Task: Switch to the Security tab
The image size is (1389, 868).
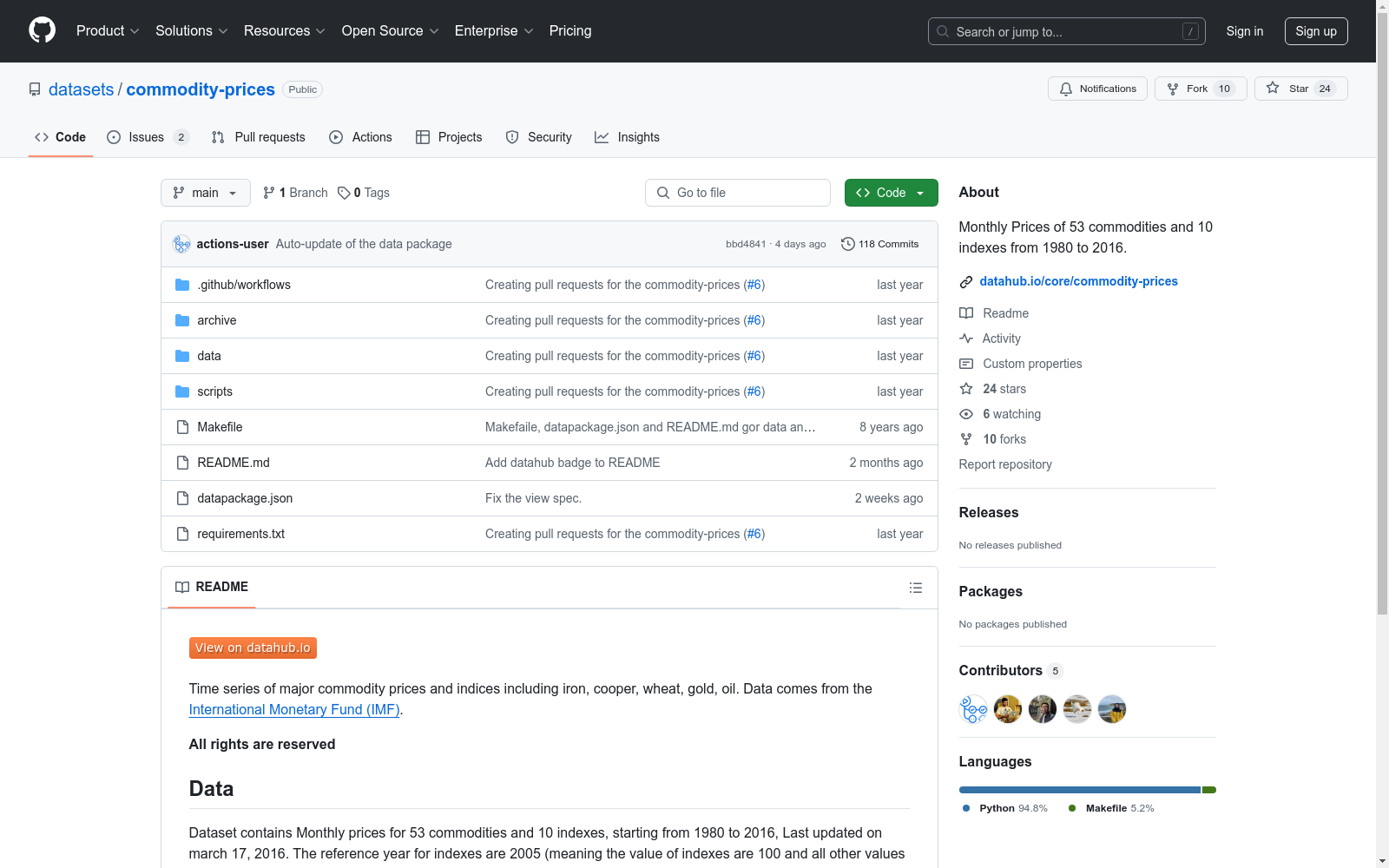Action: point(539,137)
